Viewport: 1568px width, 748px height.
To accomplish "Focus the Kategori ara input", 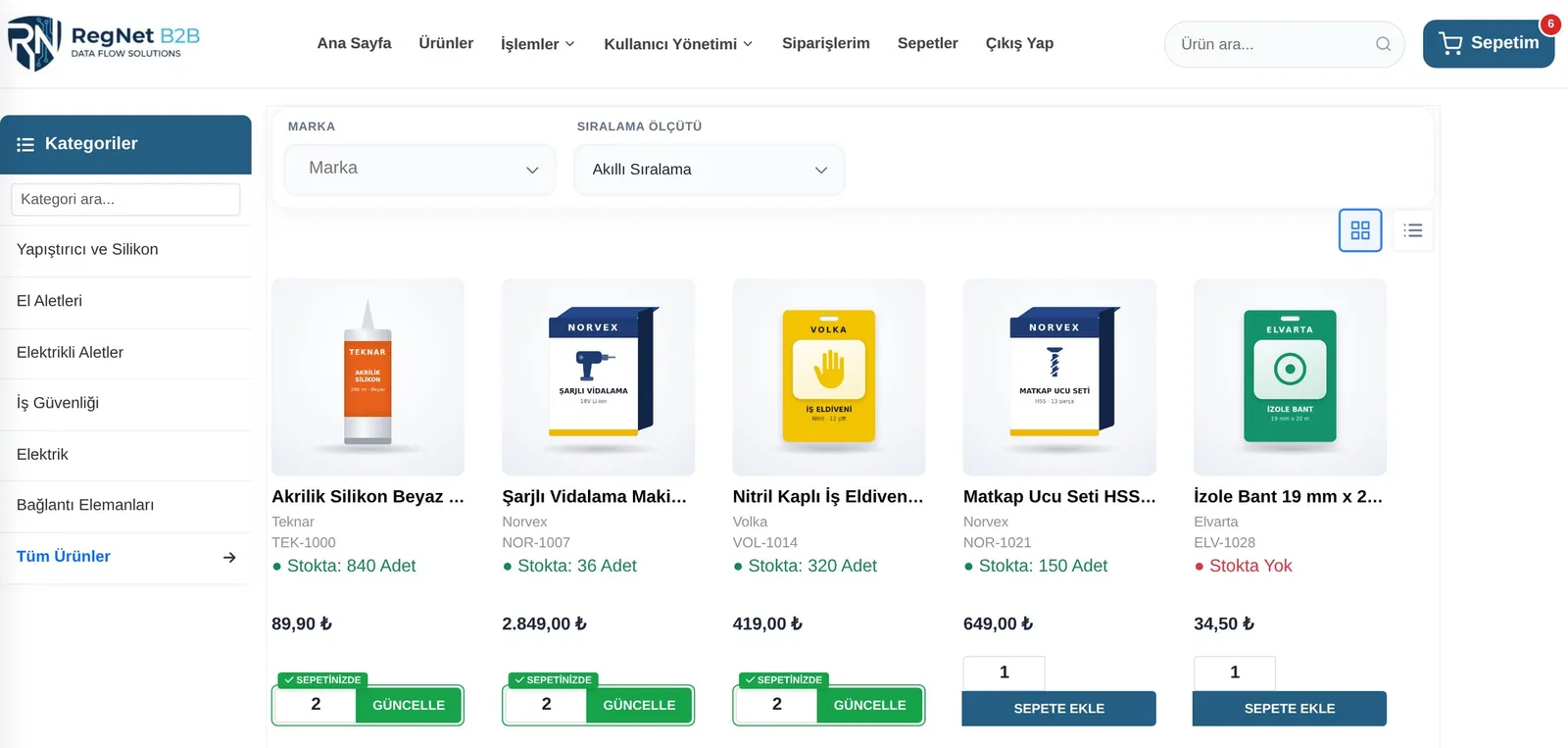I will pyautogui.click(x=125, y=199).
